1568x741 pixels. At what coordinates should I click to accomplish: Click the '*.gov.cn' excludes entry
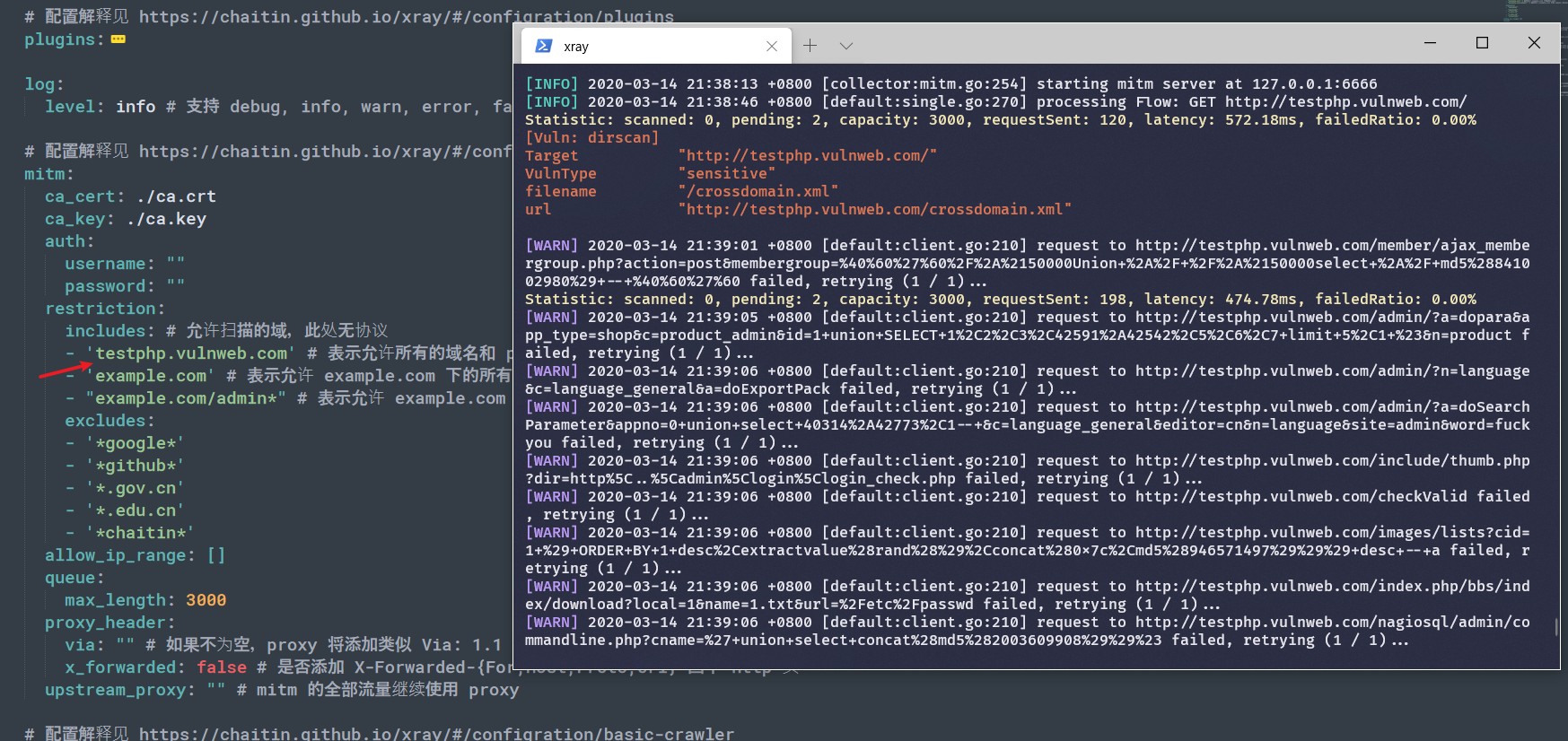136,488
